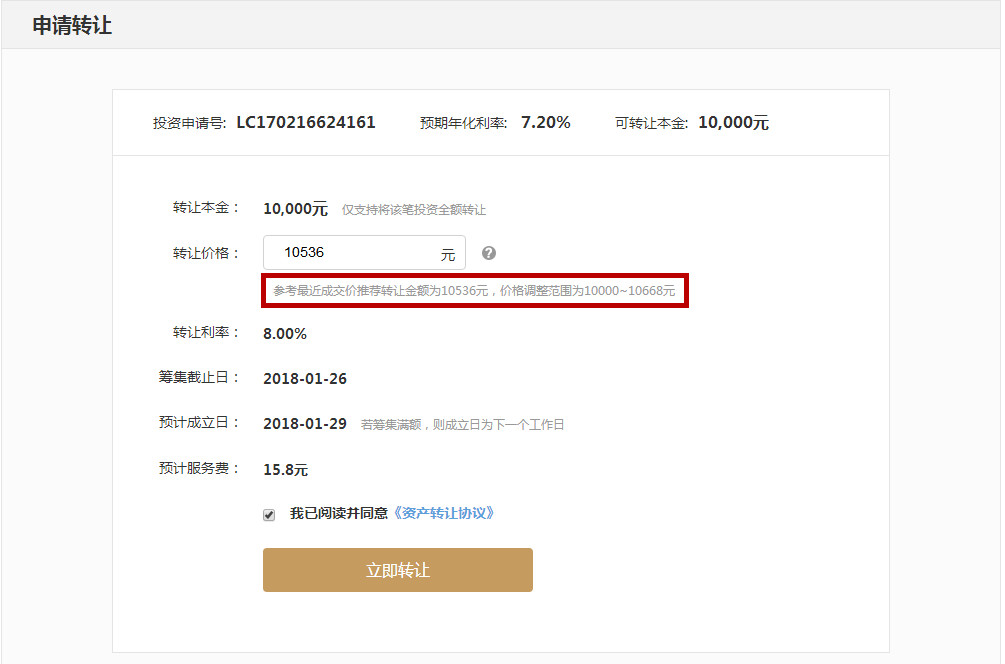Click the 预计服务费 15.8元 value
Viewport: 1005px width, 664px height.
point(285,469)
